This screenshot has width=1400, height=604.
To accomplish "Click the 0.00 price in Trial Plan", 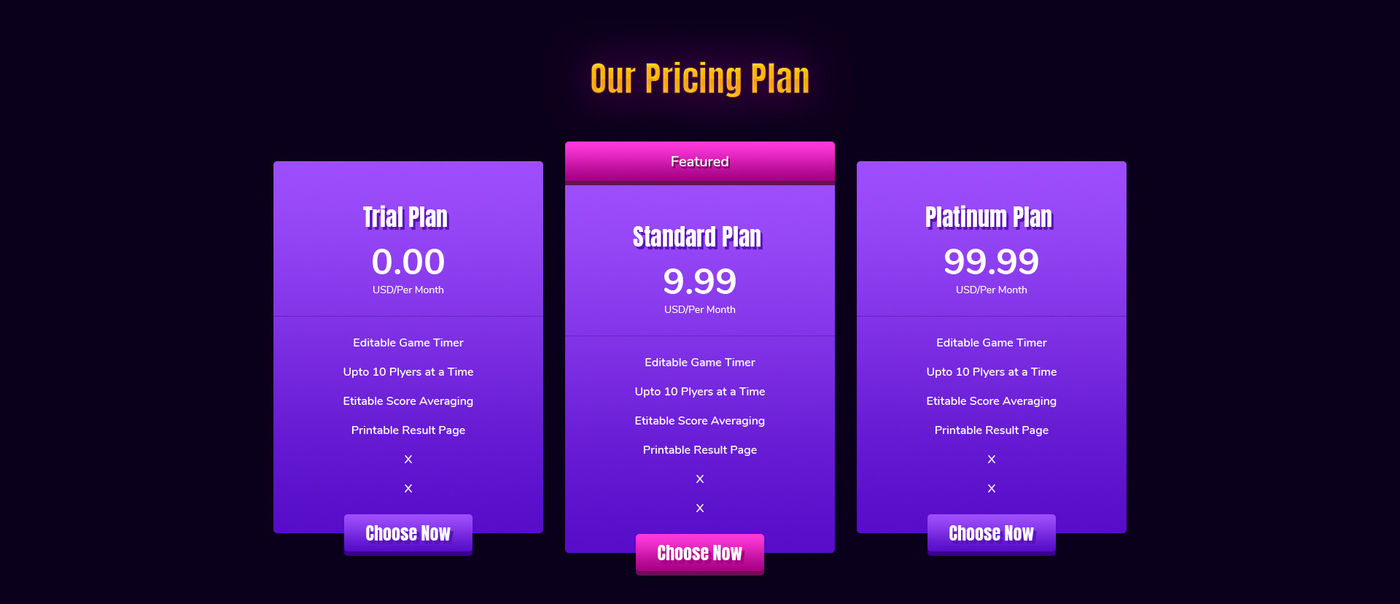I will point(408,262).
